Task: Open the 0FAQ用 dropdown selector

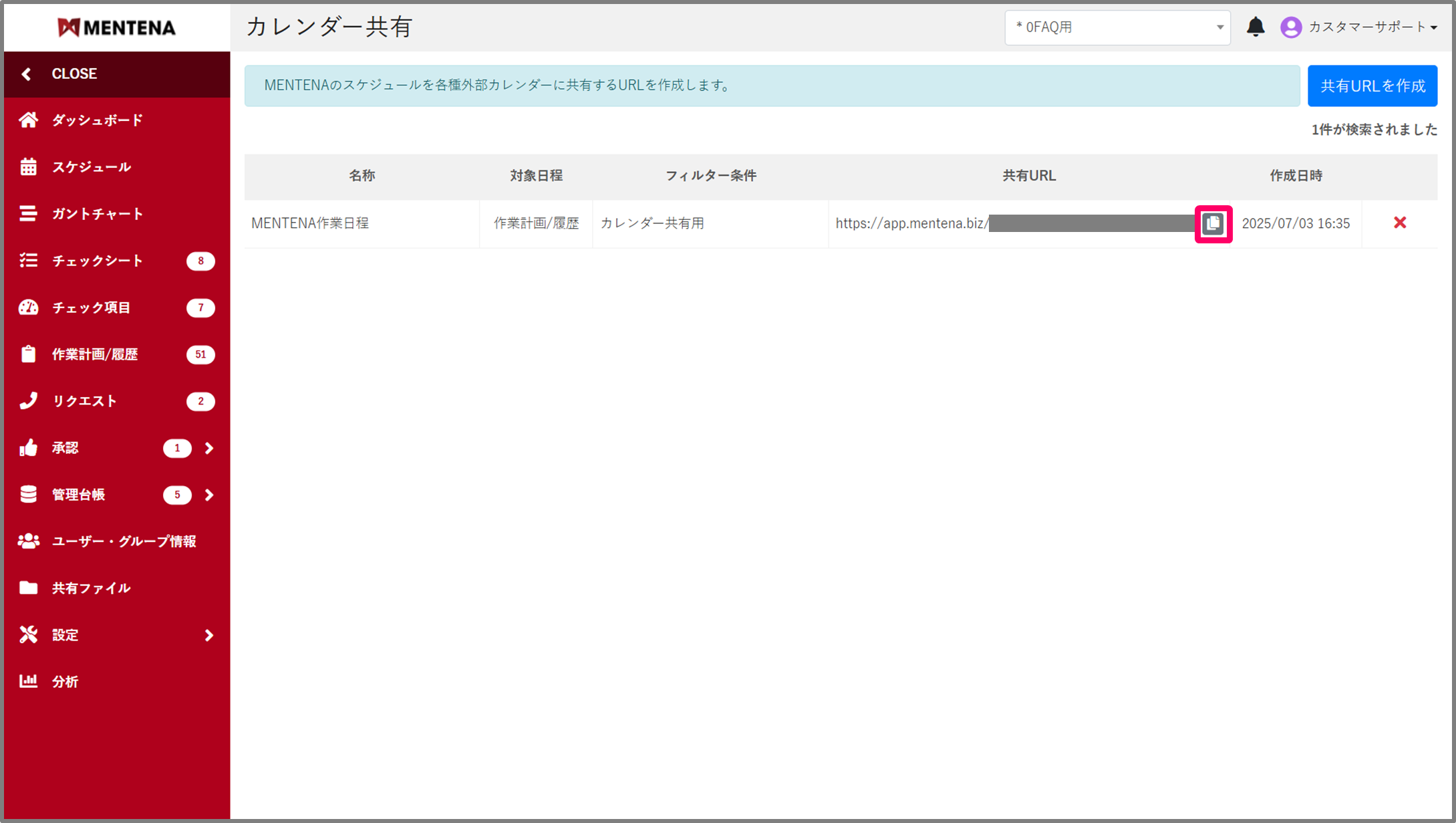Action: click(1117, 27)
